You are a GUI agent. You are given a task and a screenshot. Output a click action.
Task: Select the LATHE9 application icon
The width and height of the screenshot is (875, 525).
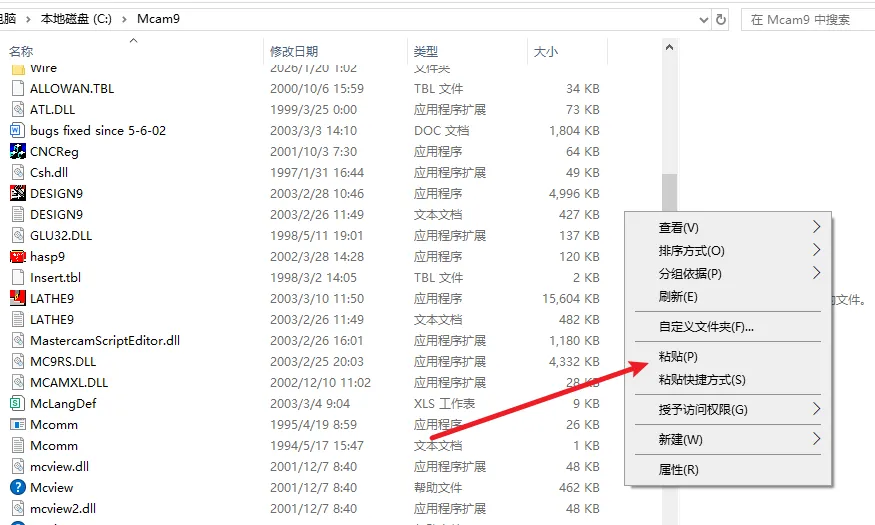(18, 298)
